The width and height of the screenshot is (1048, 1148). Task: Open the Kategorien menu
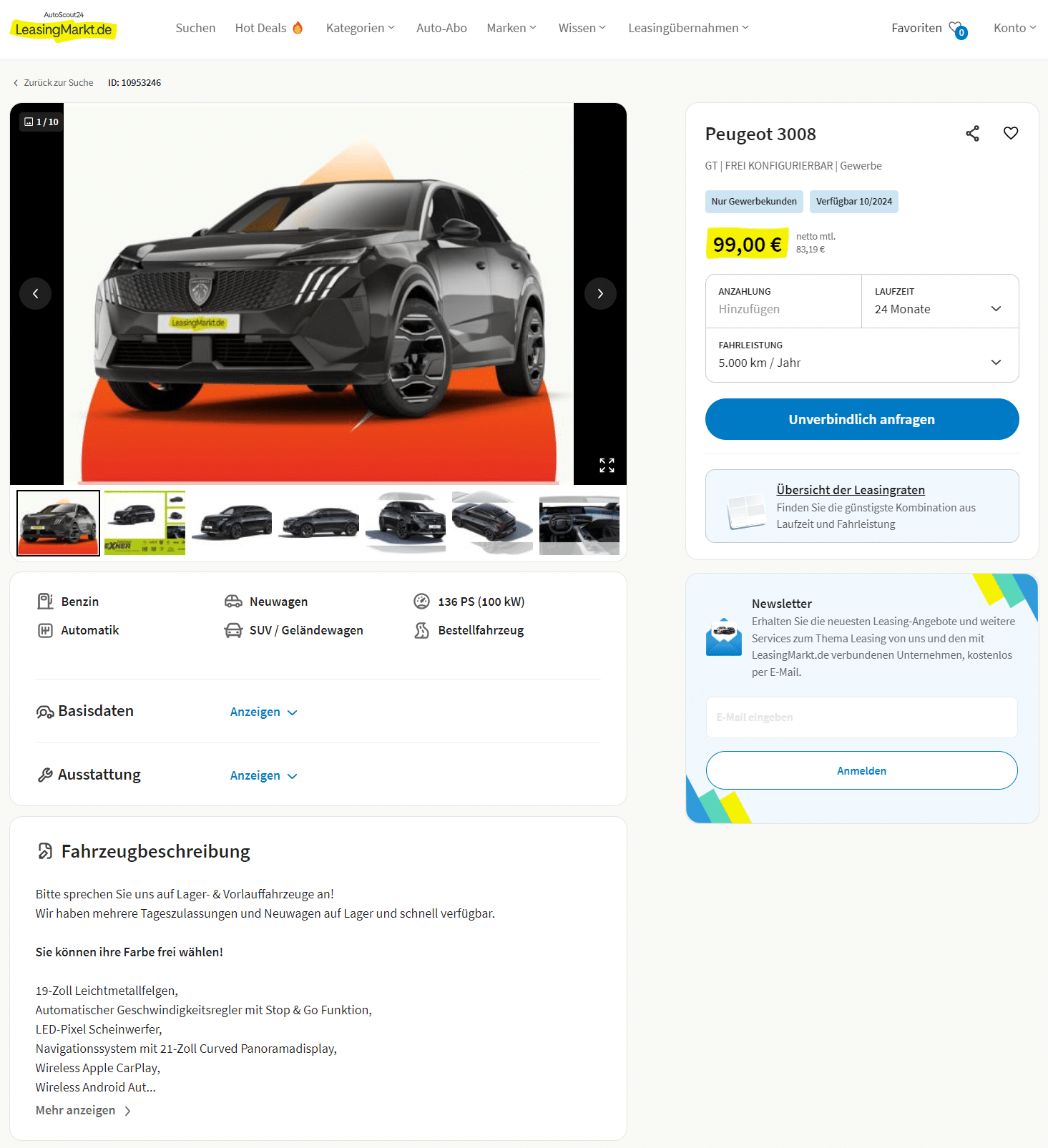click(360, 28)
